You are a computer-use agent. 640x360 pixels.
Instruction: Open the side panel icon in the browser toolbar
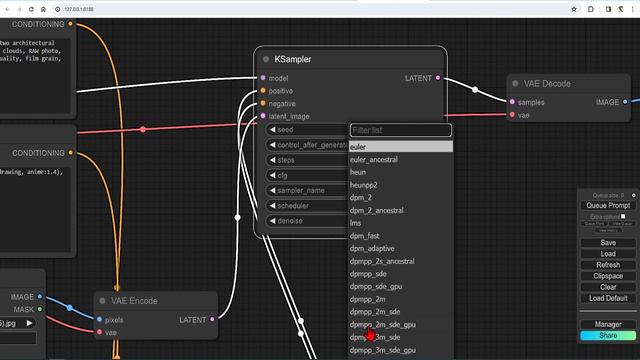pyautogui.click(x=608, y=9)
